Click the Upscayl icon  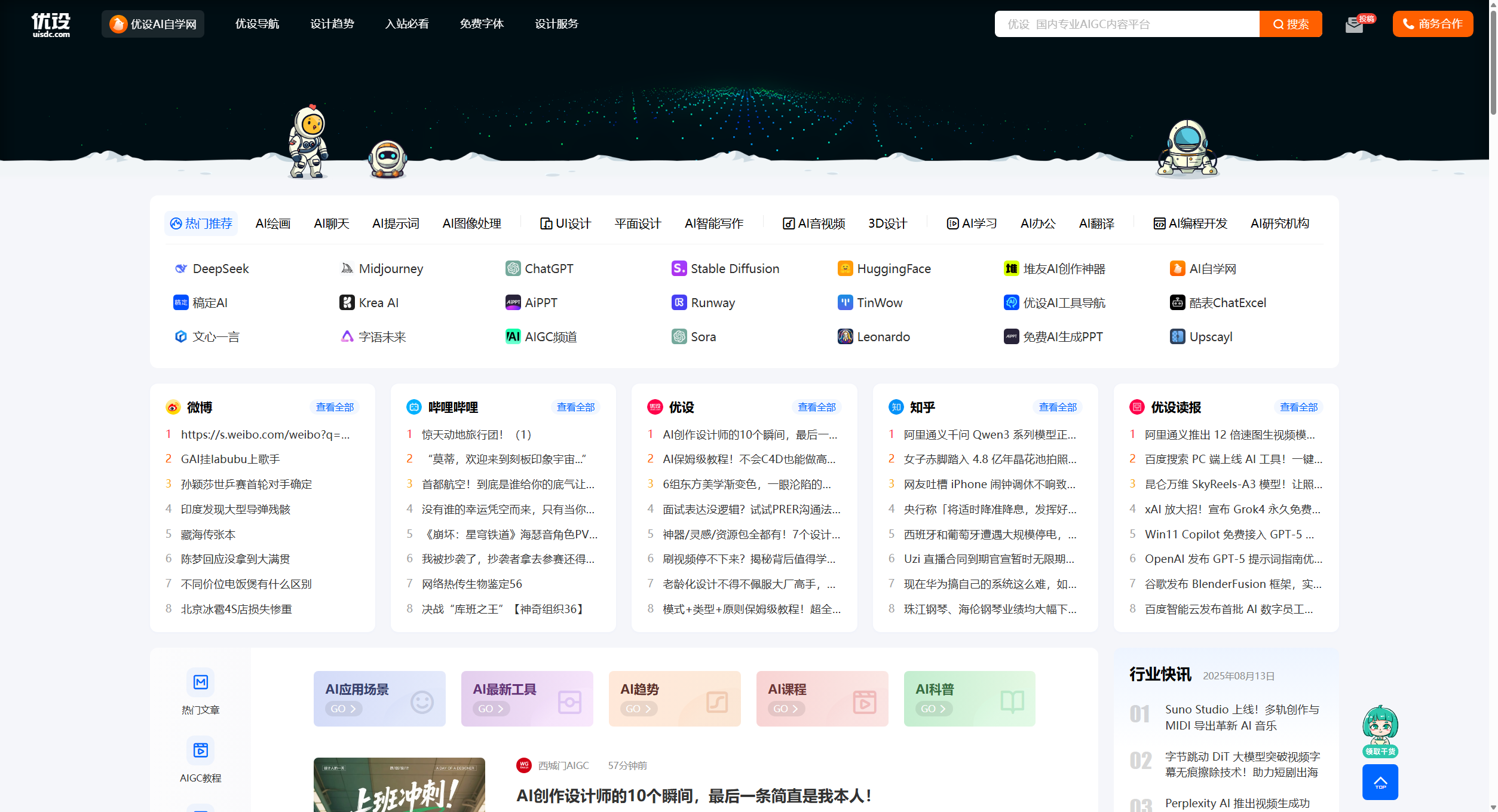(1177, 337)
